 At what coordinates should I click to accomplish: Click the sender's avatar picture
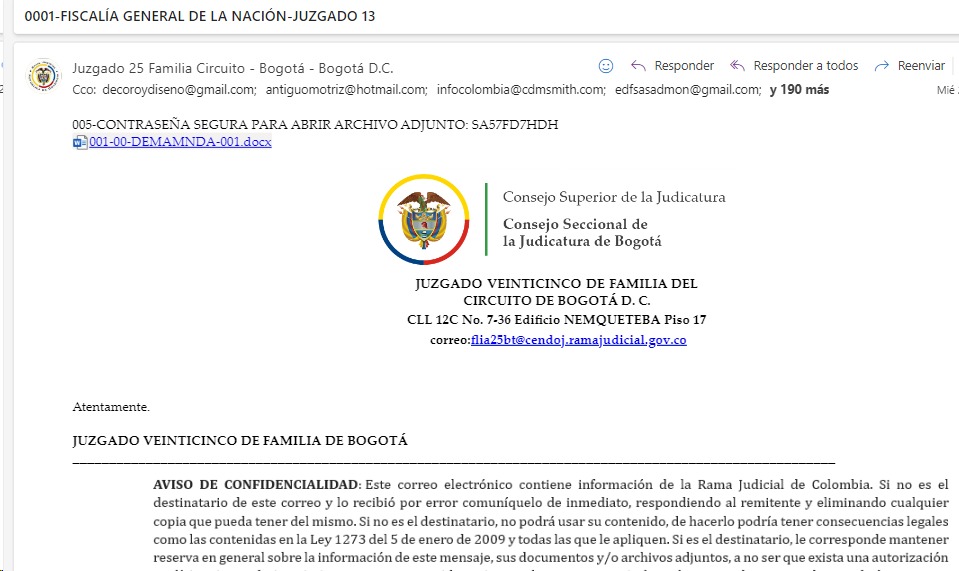(44, 76)
